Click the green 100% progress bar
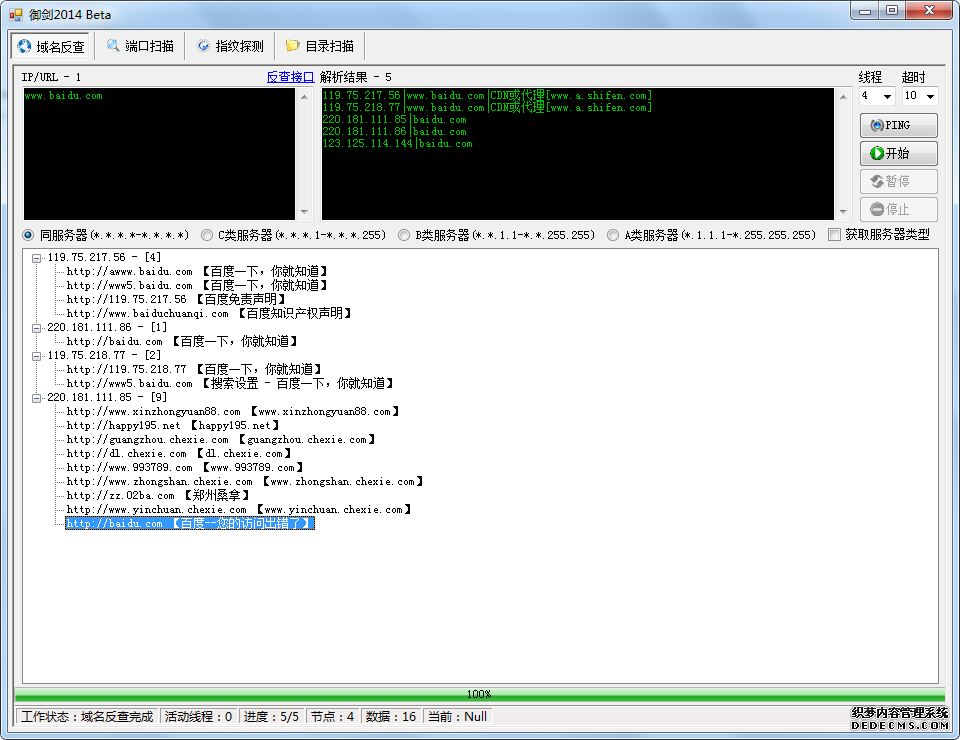Viewport: 960px width, 740px height. pos(479,694)
